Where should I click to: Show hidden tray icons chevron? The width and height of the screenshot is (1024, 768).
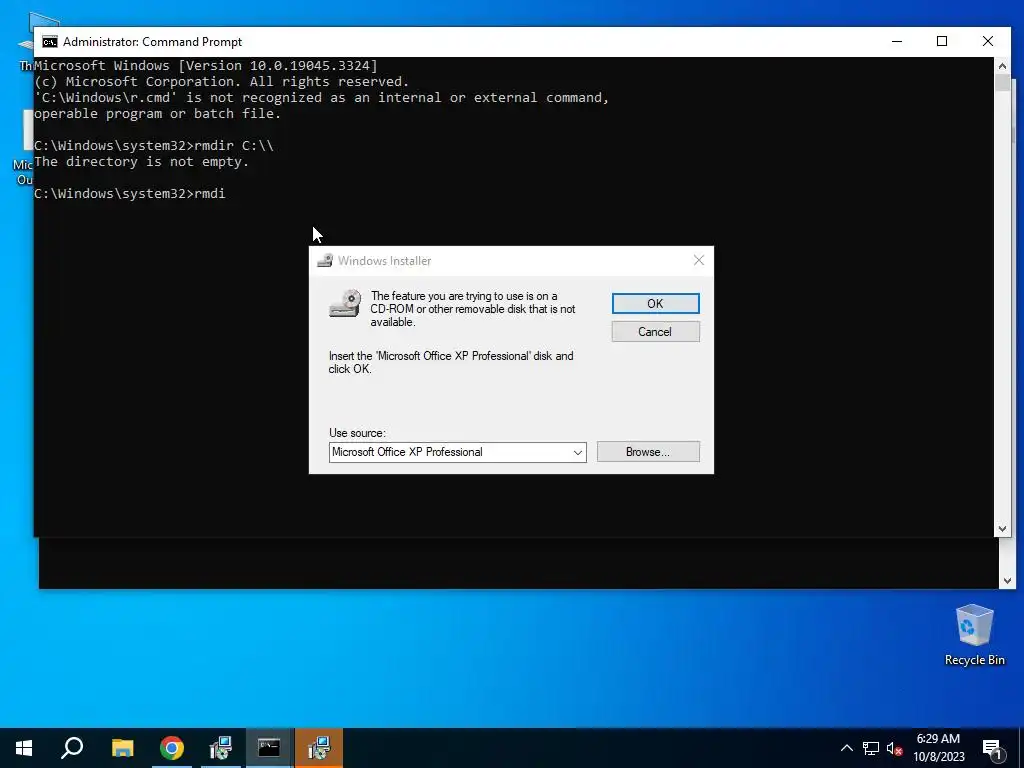tap(846, 748)
